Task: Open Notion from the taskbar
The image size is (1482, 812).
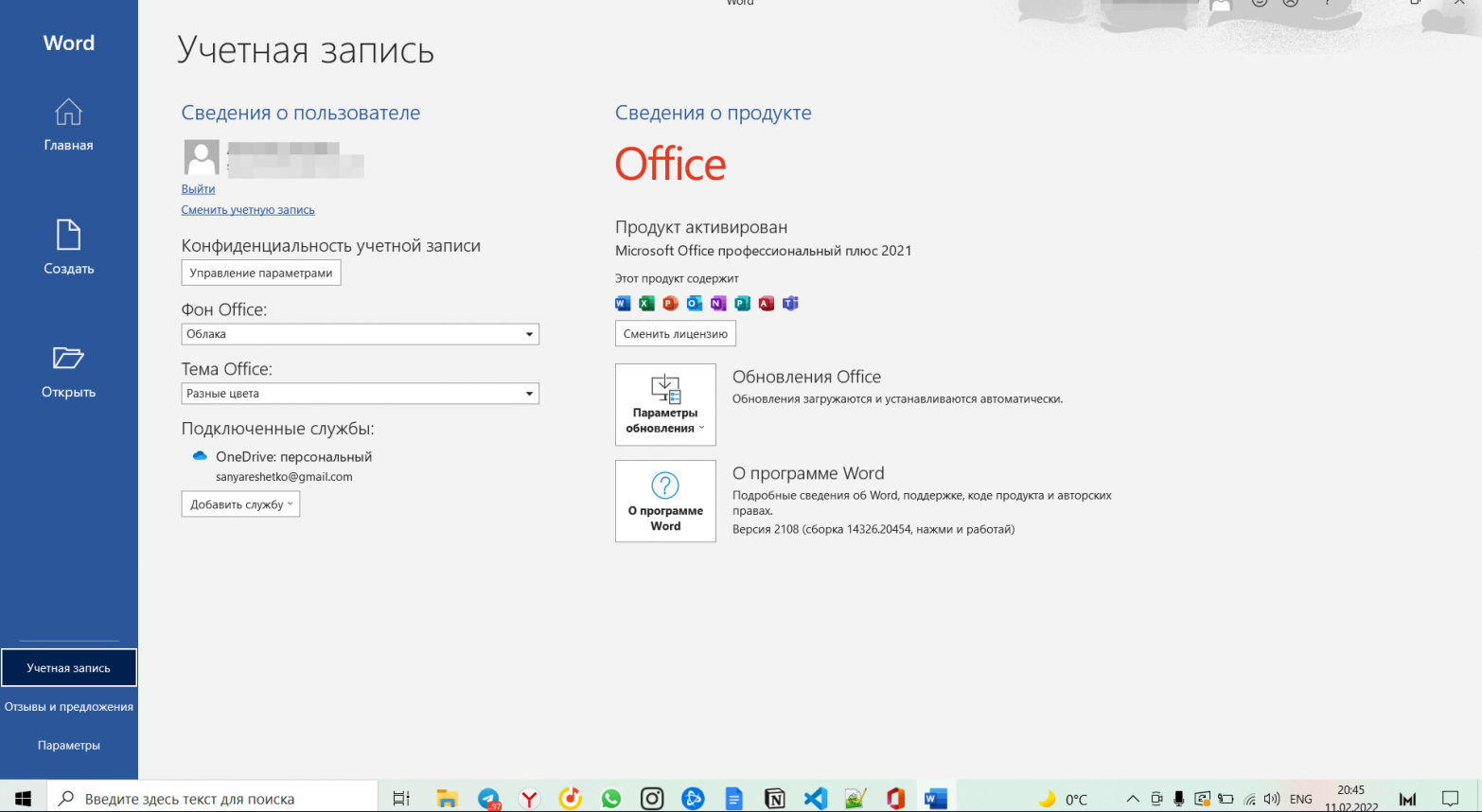Action: (x=774, y=799)
